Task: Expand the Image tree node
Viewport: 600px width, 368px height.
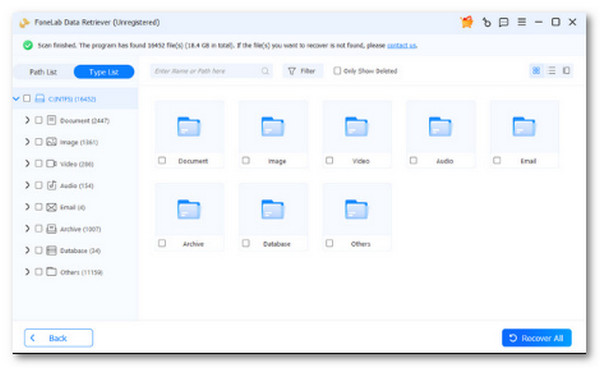Action: [x=27, y=142]
